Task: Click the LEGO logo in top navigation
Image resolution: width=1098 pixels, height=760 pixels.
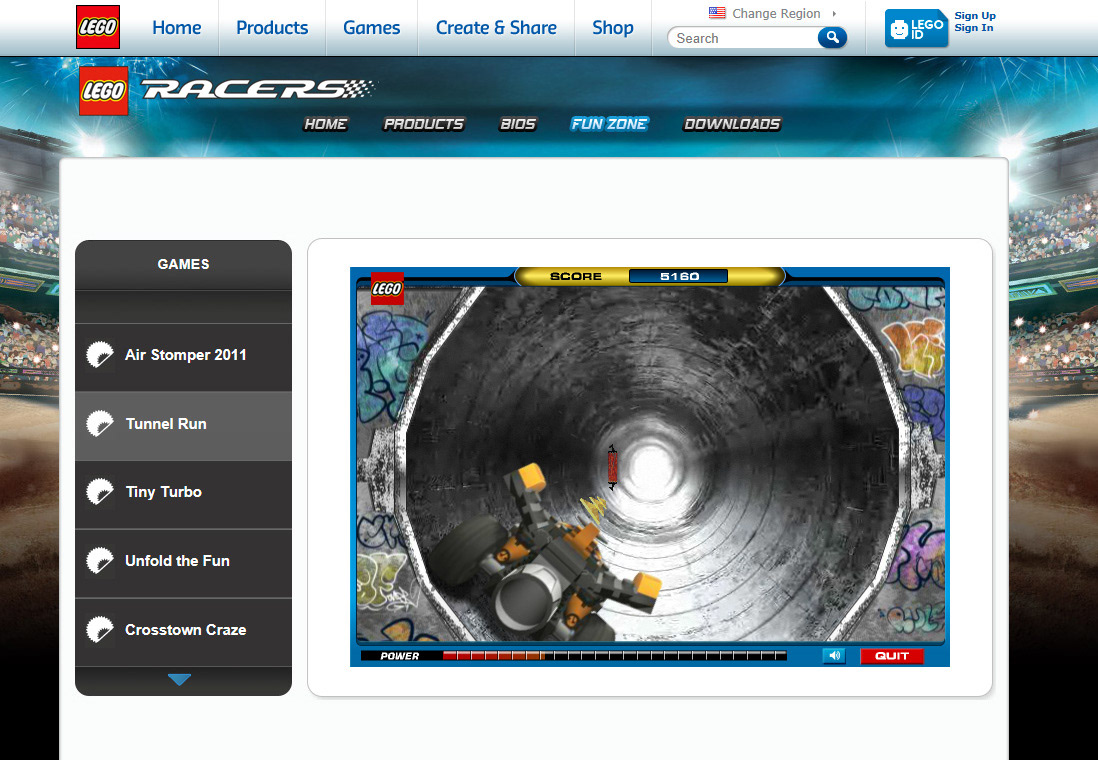Action: pyautogui.click(x=98, y=27)
